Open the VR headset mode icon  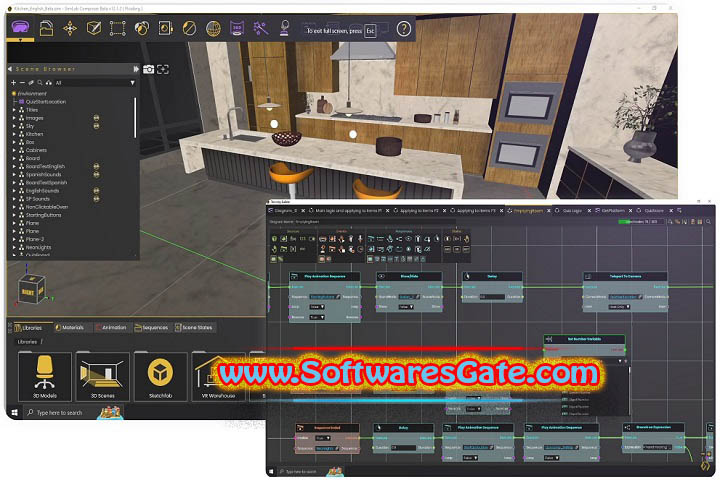(x=20, y=28)
